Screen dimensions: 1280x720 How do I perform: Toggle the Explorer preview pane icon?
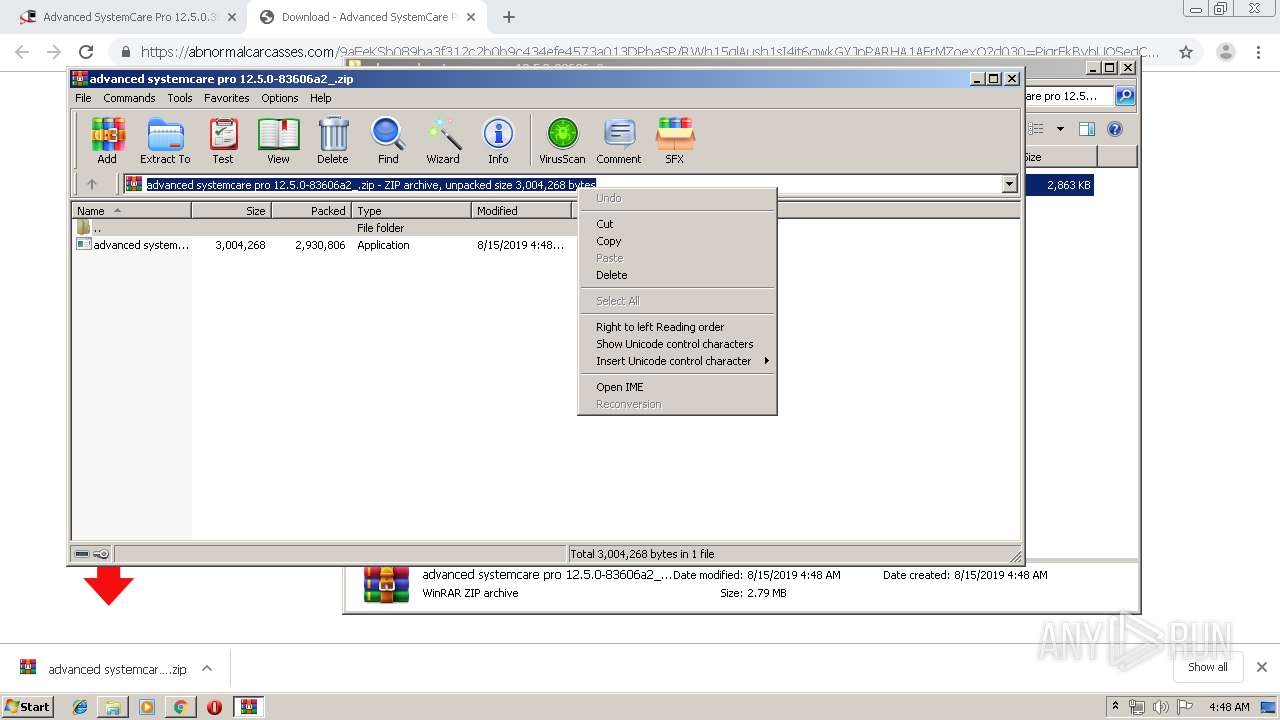(x=1087, y=129)
